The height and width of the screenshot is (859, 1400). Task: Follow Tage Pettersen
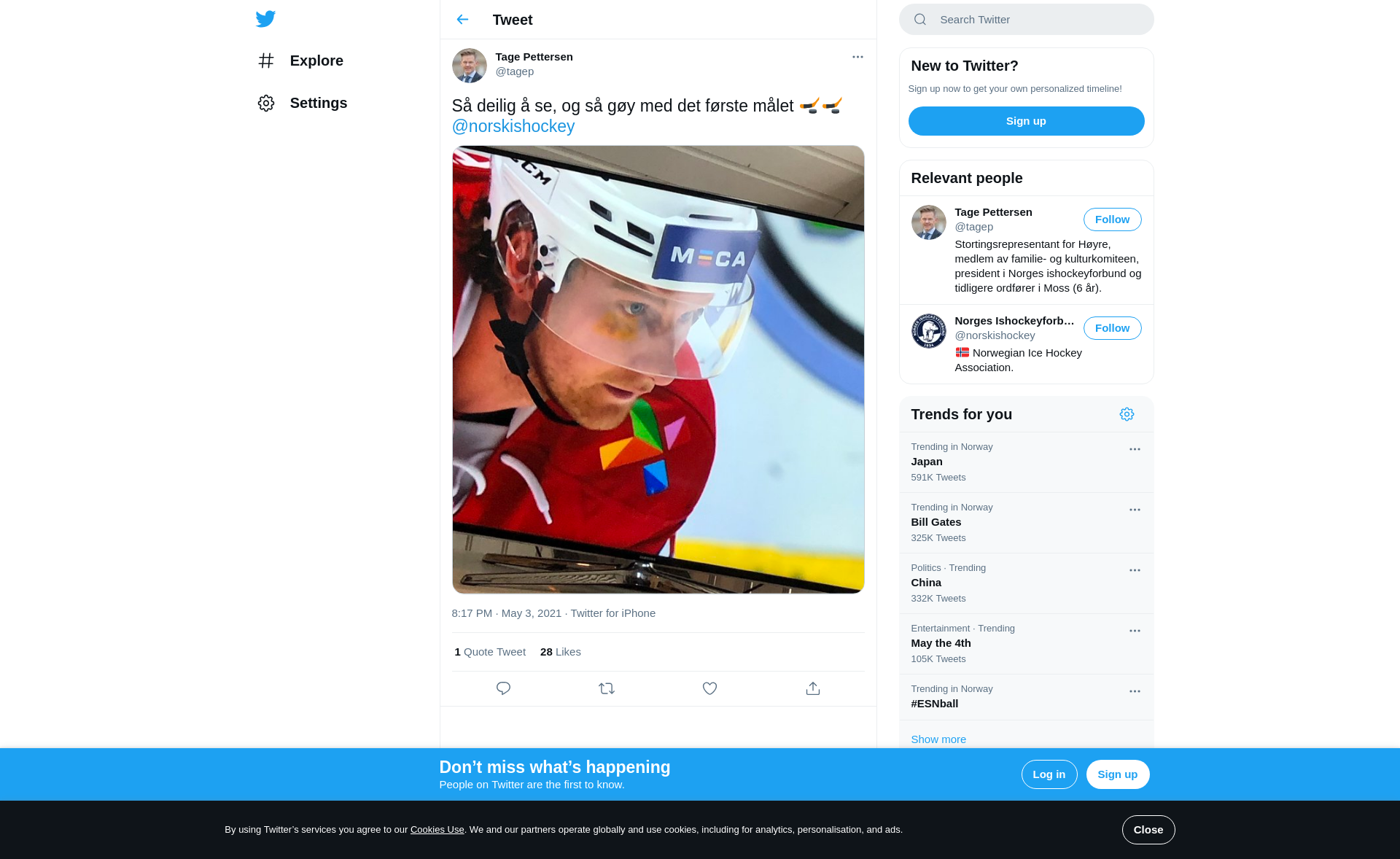[1113, 219]
